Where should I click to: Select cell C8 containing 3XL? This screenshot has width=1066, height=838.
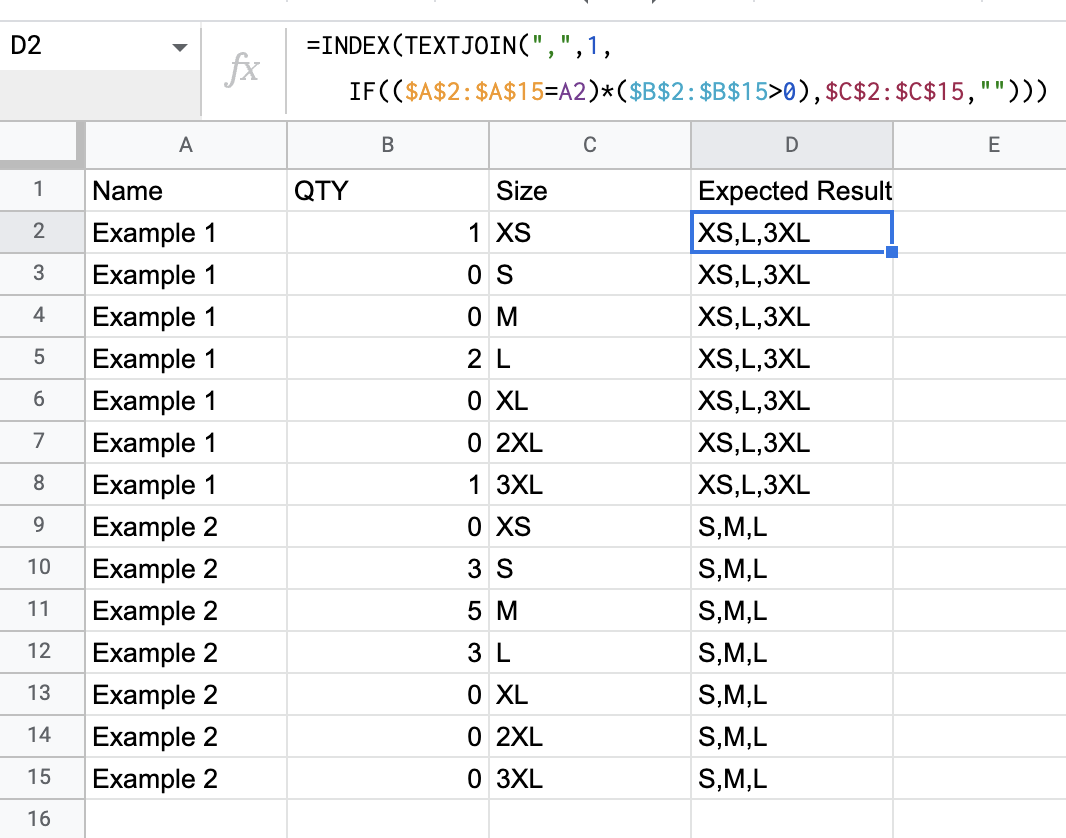(590, 485)
